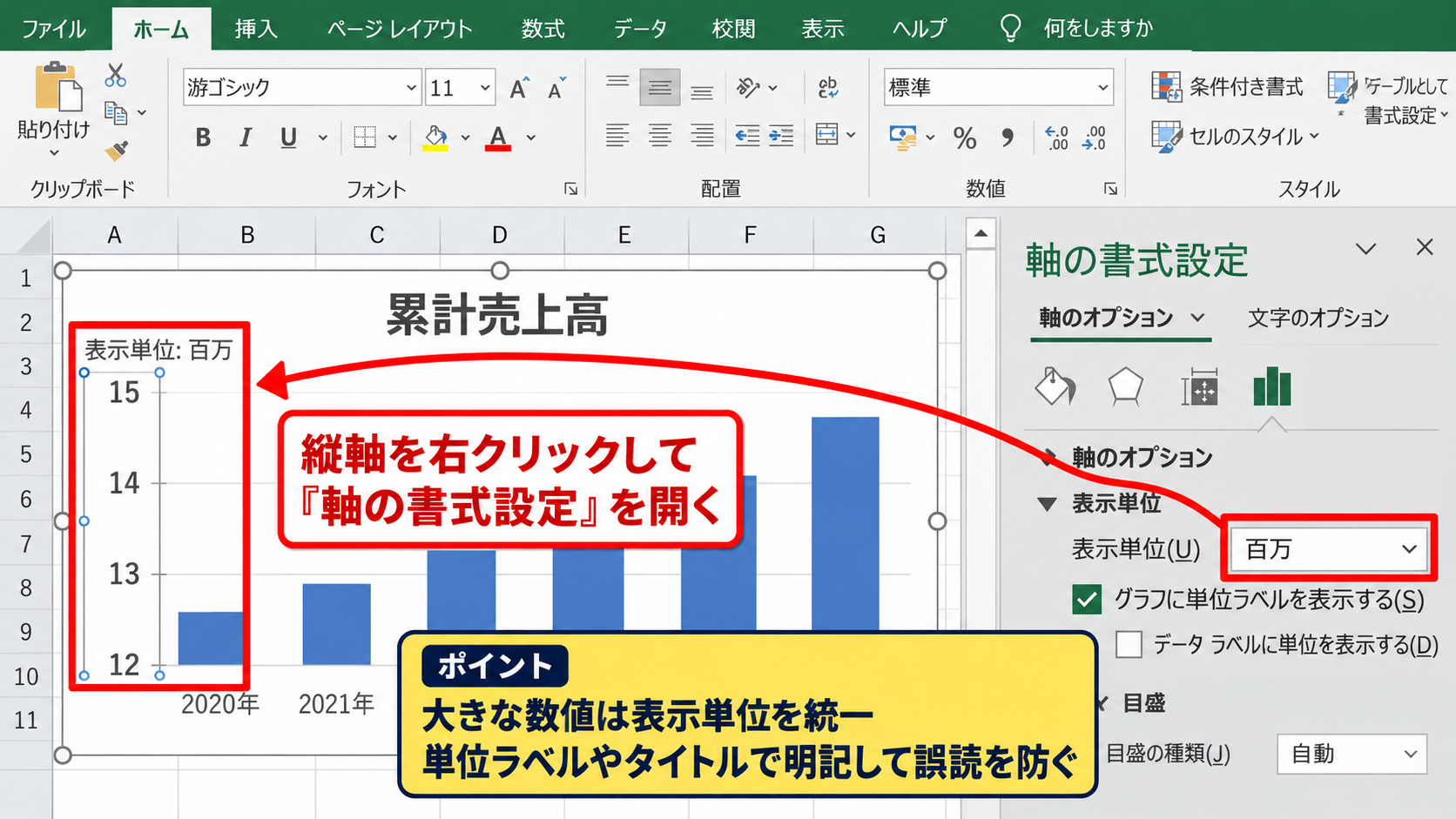
Task: Check データ ラベルに単位を表示する checkbox
Action: click(x=1129, y=644)
